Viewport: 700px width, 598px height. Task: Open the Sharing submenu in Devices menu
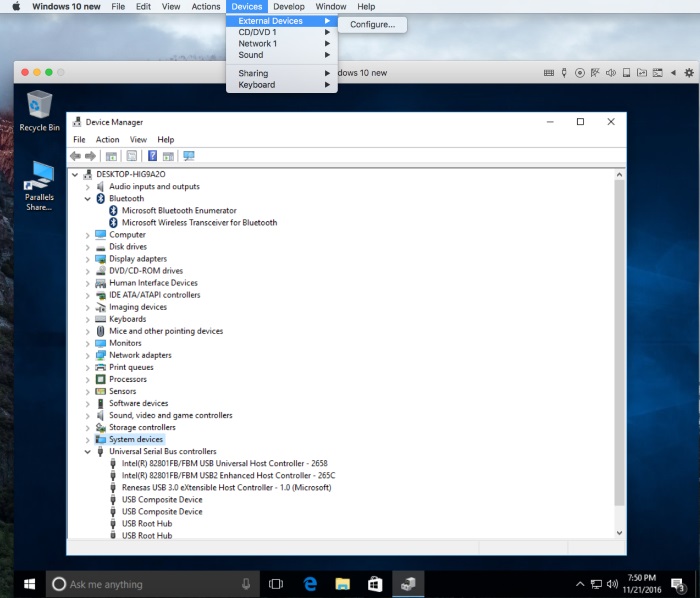point(282,73)
